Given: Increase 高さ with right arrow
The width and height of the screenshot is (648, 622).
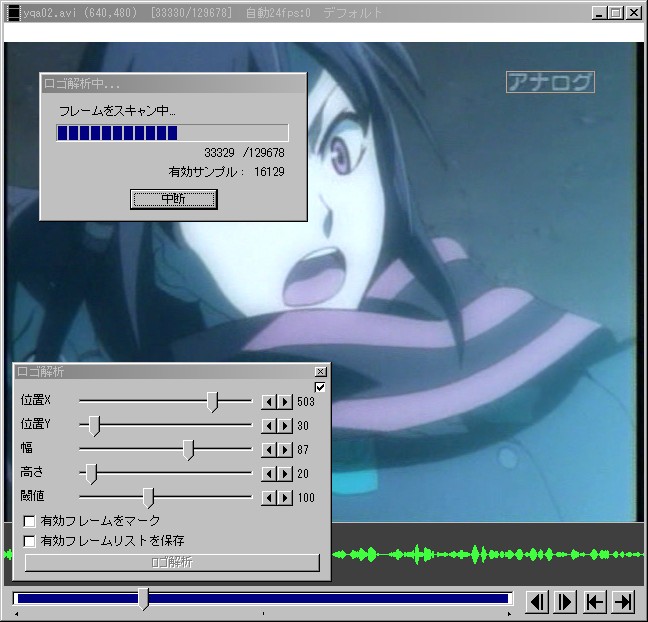Looking at the screenshot, I should pyautogui.click(x=285, y=474).
